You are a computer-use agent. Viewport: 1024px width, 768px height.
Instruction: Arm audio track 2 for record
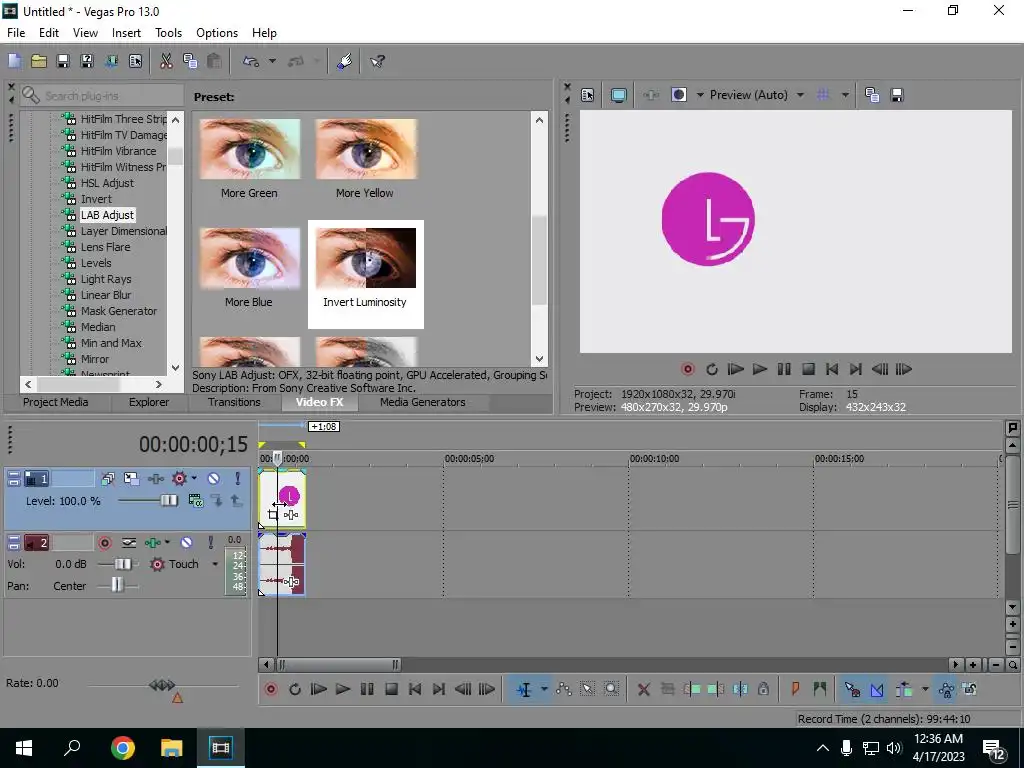pyautogui.click(x=104, y=543)
